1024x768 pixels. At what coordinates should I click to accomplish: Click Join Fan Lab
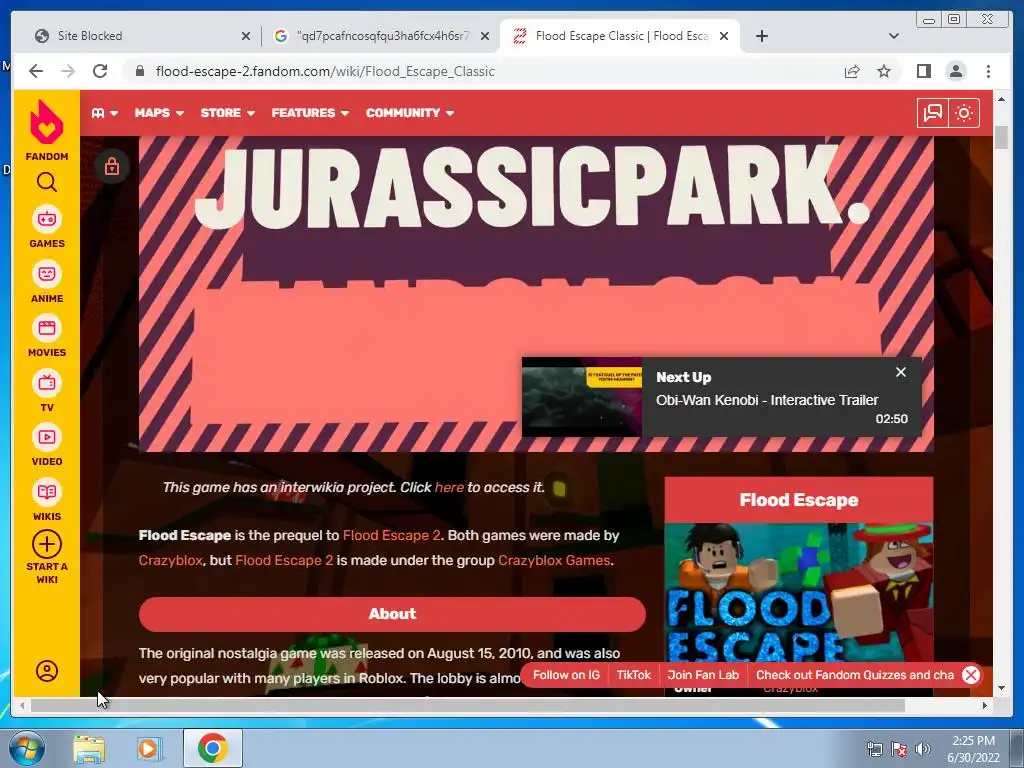[703, 675]
